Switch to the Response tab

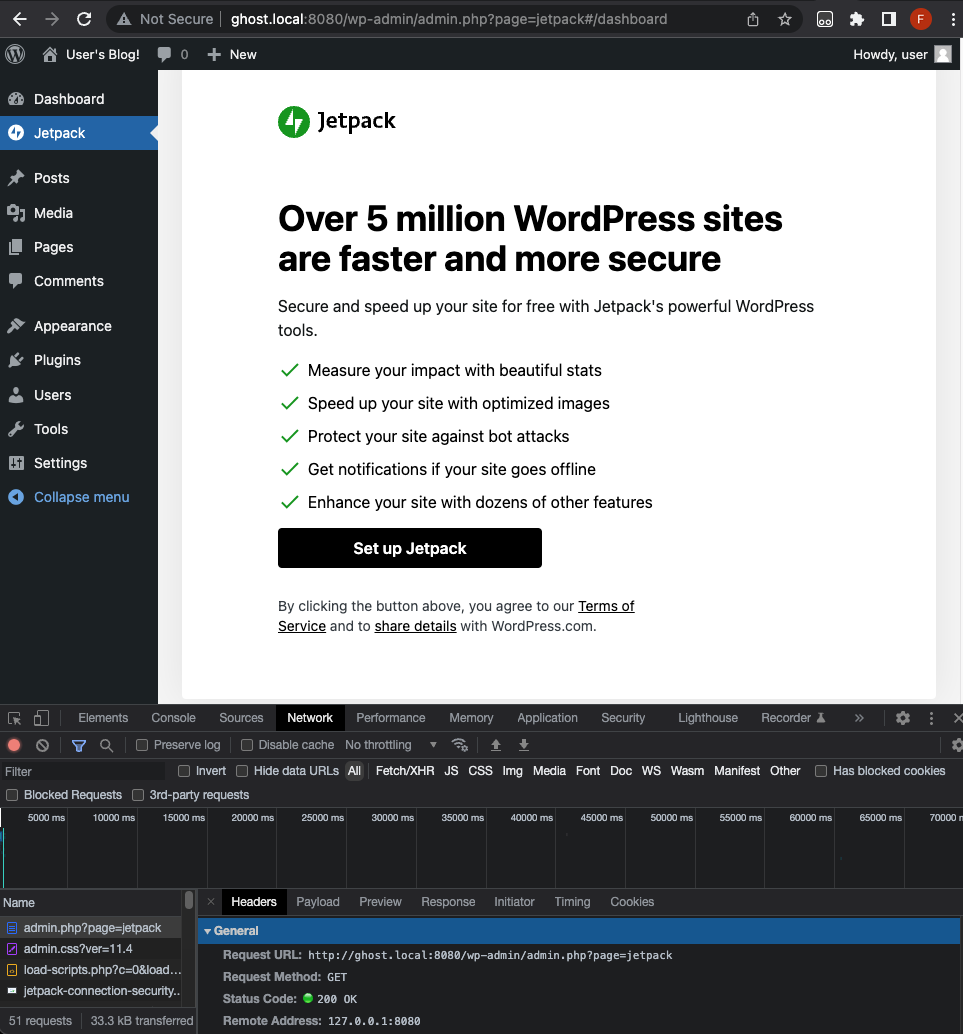point(448,901)
